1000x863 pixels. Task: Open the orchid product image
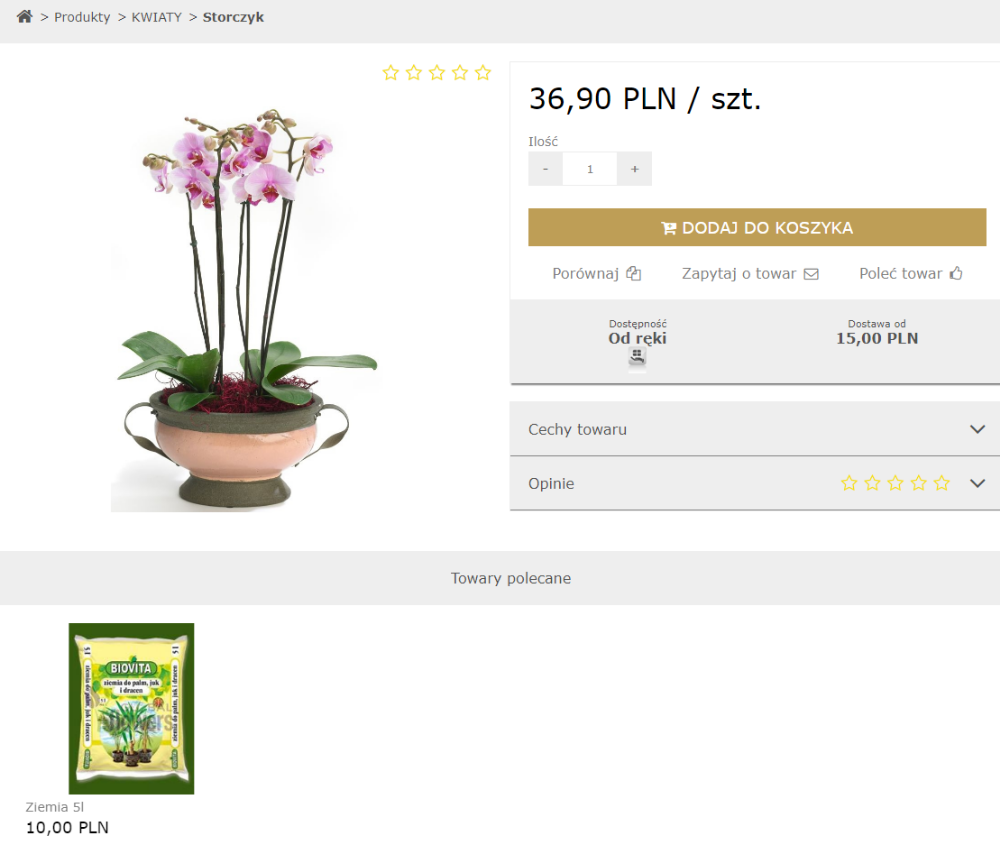[x=246, y=310]
